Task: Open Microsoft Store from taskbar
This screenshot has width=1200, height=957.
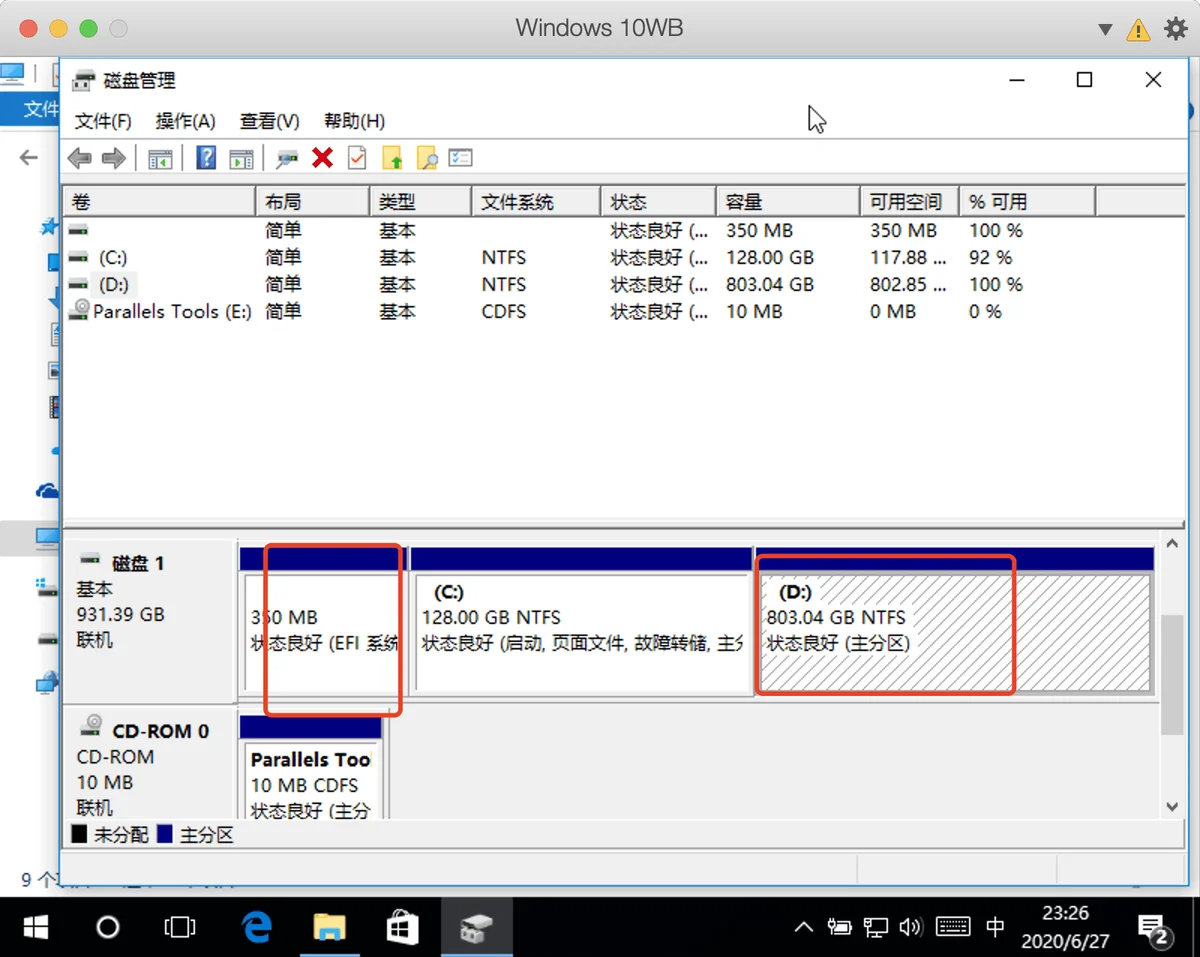Action: pyautogui.click(x=402, y=928)
